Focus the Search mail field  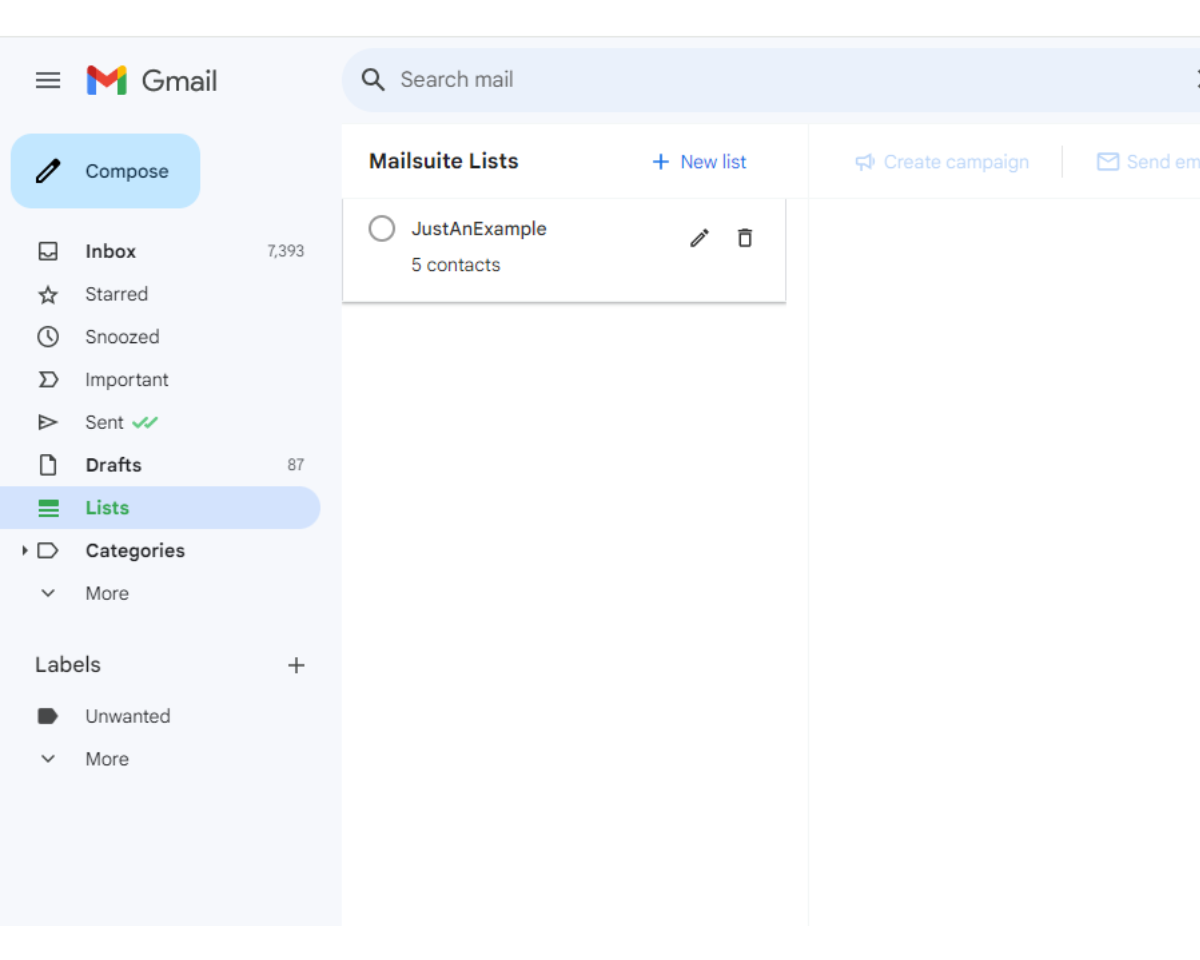click(x=770, y=80)
